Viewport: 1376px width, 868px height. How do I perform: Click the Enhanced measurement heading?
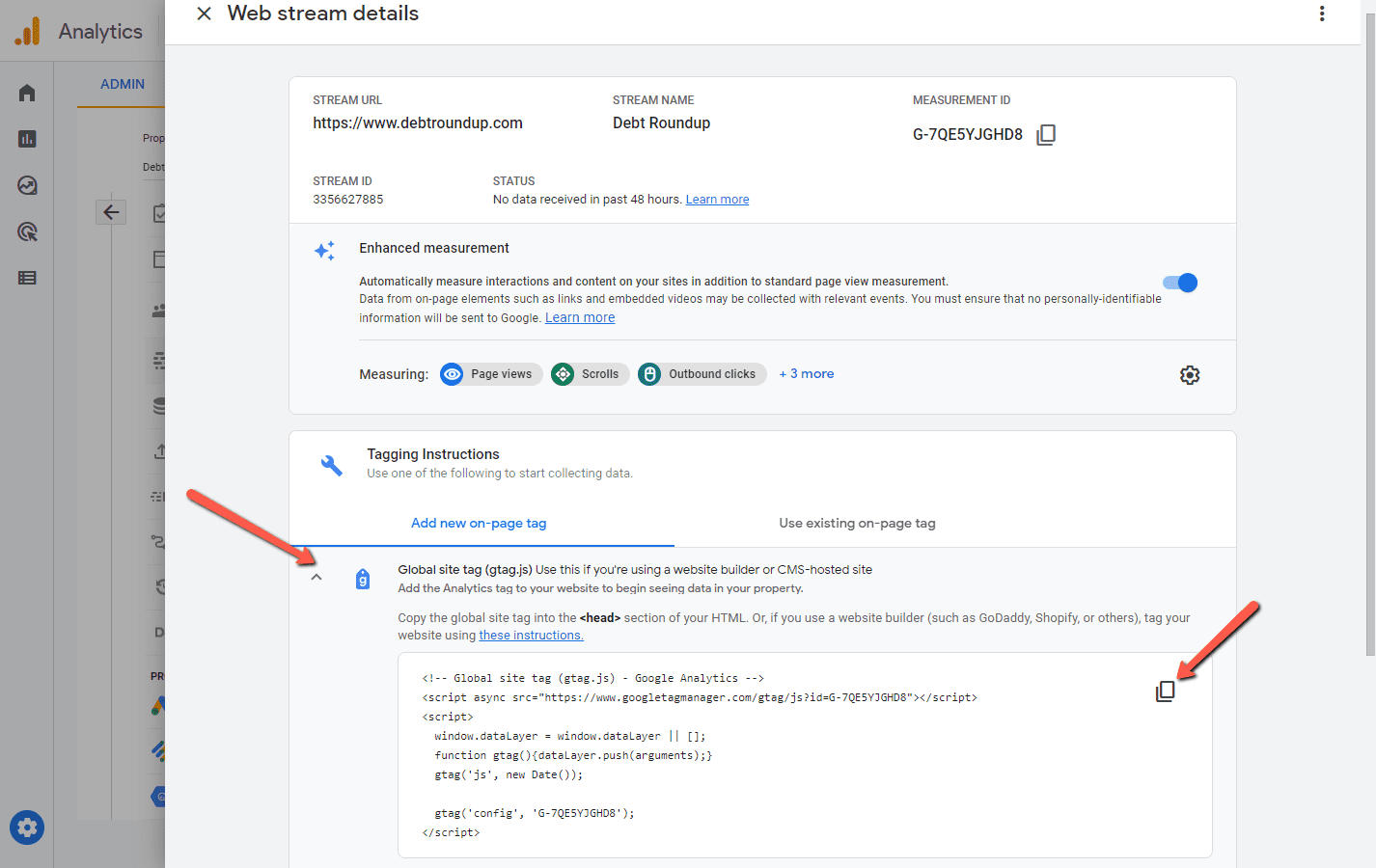coord(434,248)
